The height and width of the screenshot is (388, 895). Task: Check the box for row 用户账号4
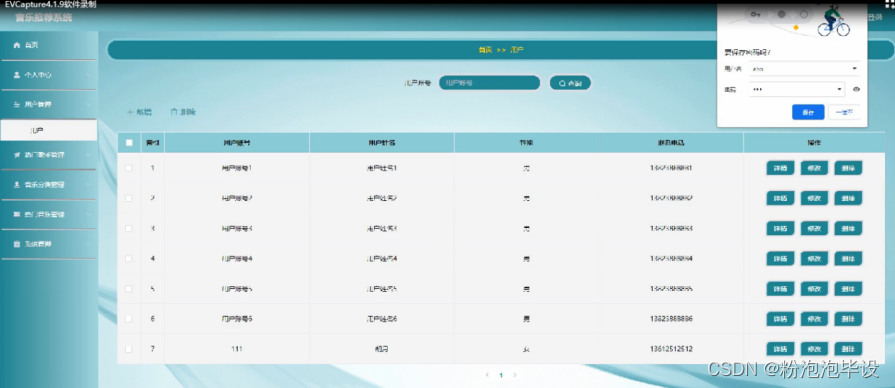[x=128, y=258]
